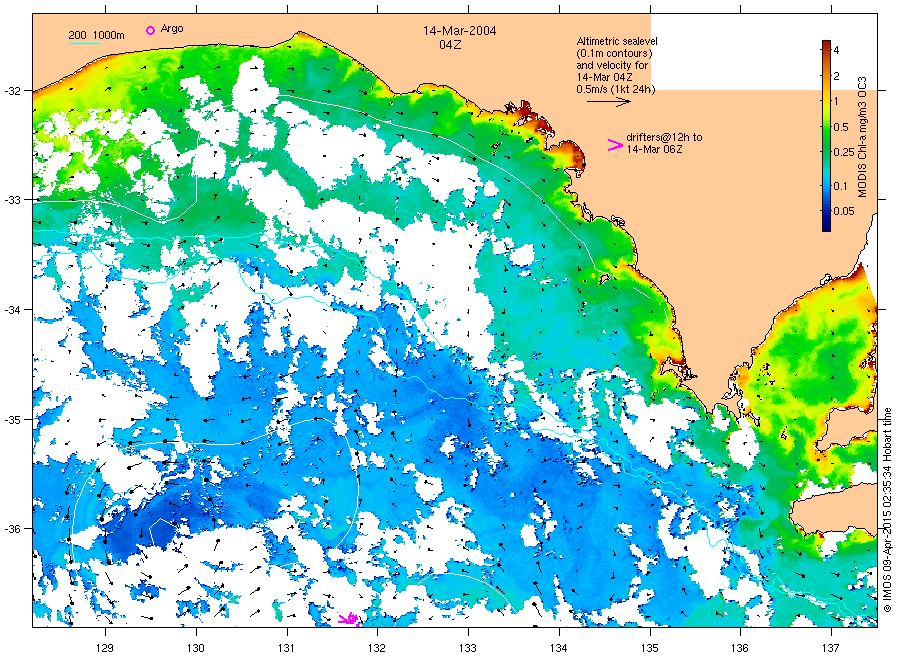Click the longitude label 133
The width and height of the screenshot is (900, 660).
(468, 648)
